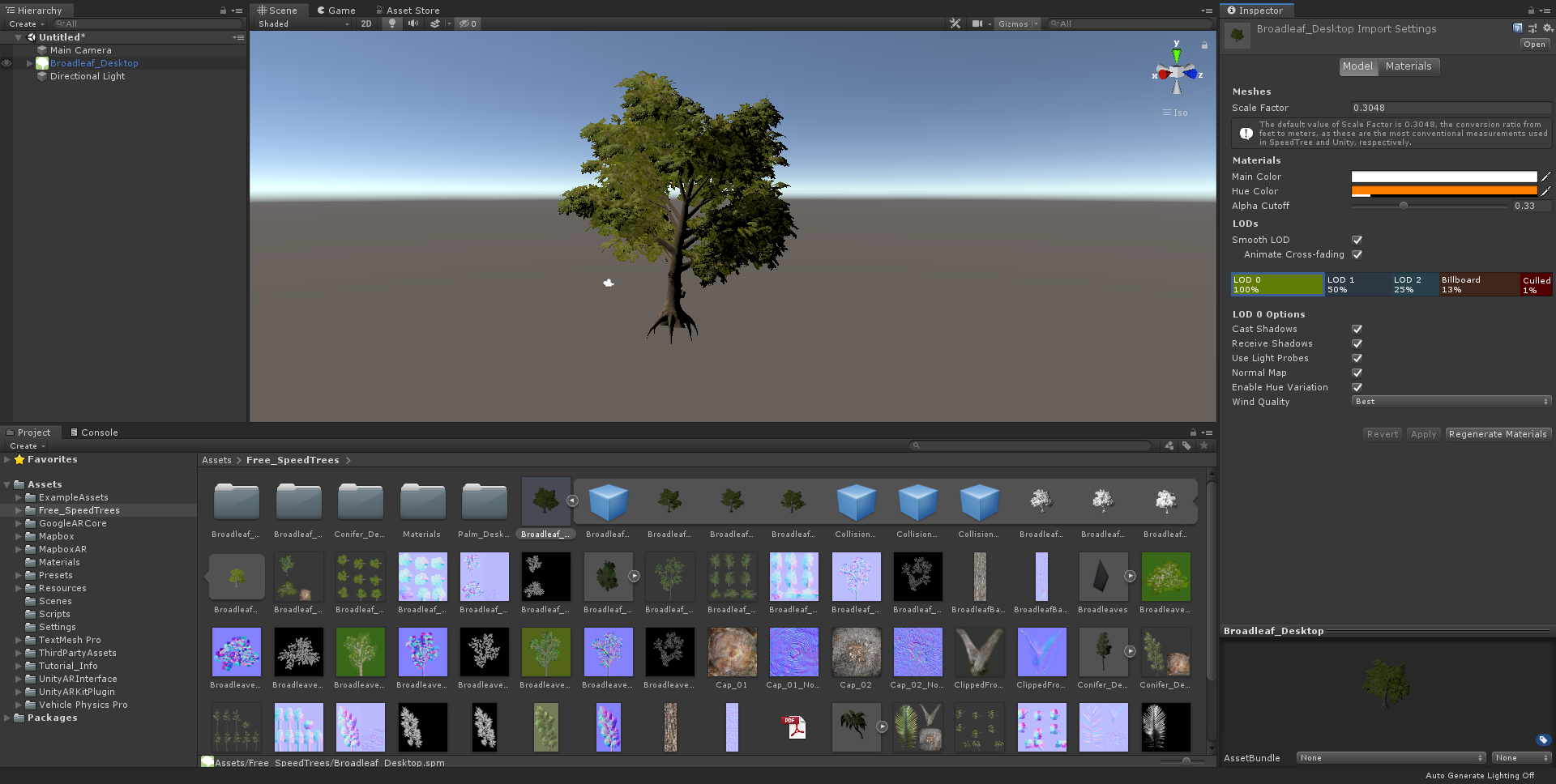Image resolution: width=1556 pixels, height=784 pixels.
Task: Click the lock padlock icon in the Inspector
Action: tap(1529, 10)
